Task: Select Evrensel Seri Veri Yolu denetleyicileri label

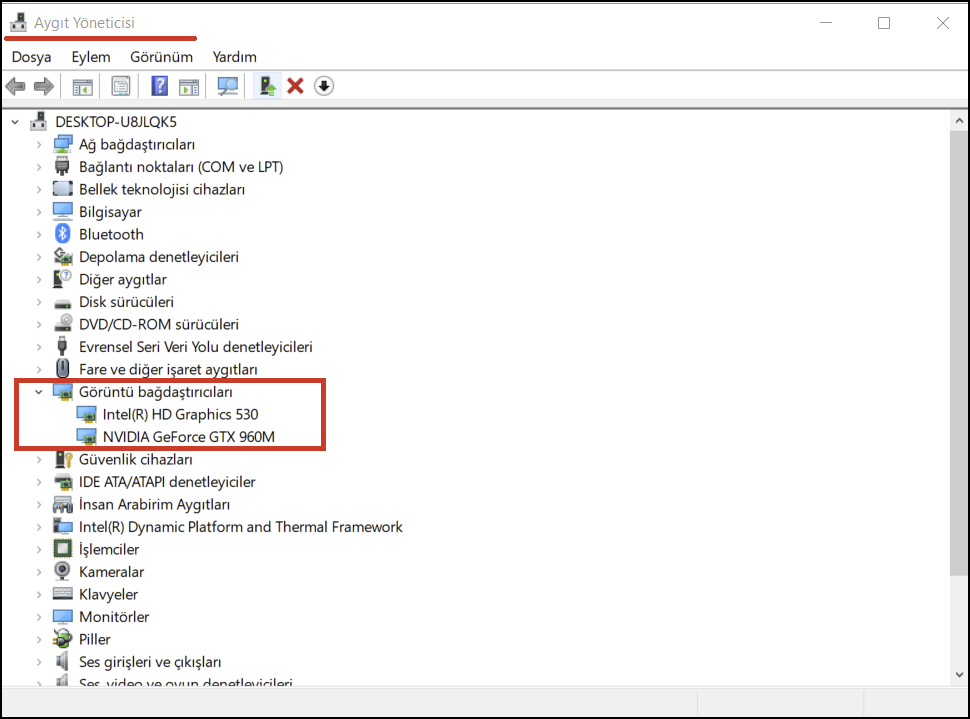Action: click(195, 347)
